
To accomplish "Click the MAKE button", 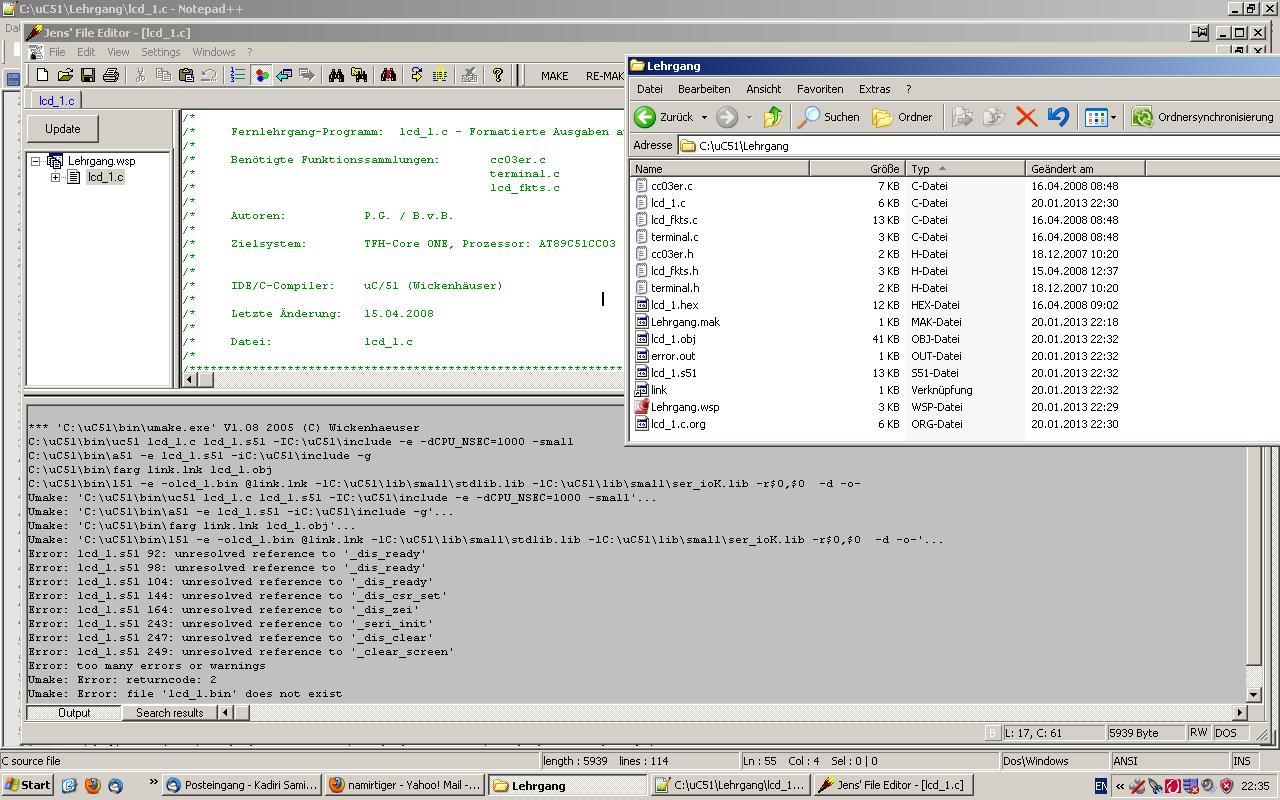I will click(554, 76).
